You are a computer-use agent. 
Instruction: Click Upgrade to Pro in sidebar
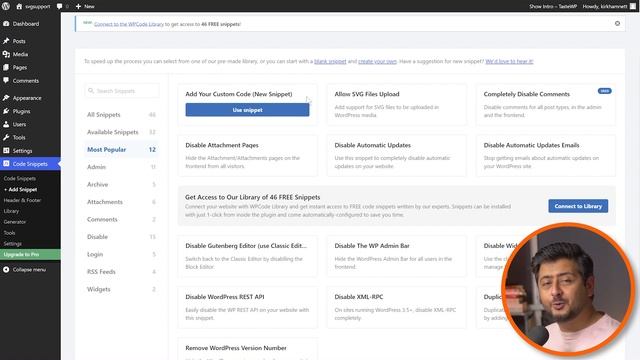click(30, 254)
